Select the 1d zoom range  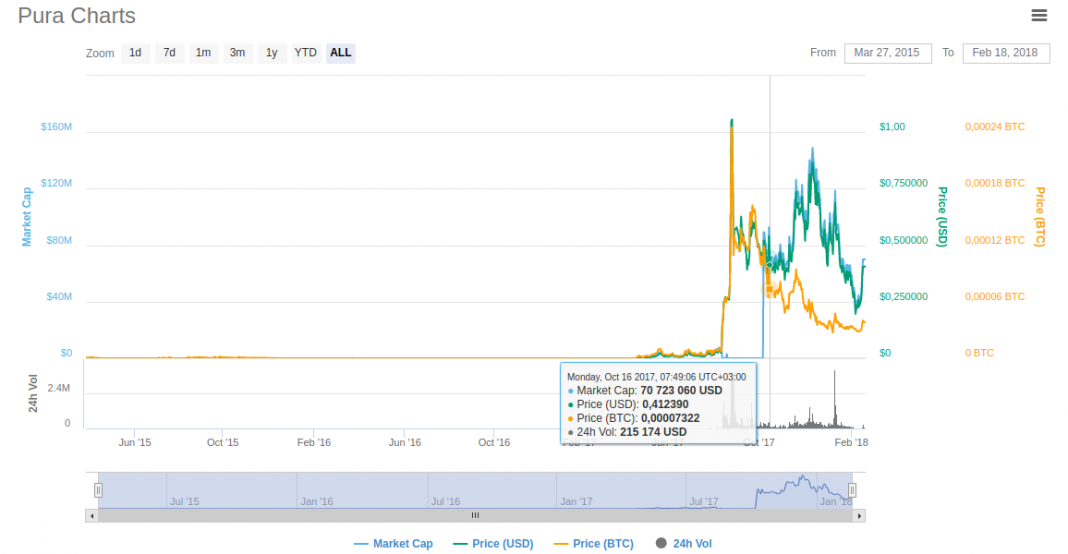136,52
